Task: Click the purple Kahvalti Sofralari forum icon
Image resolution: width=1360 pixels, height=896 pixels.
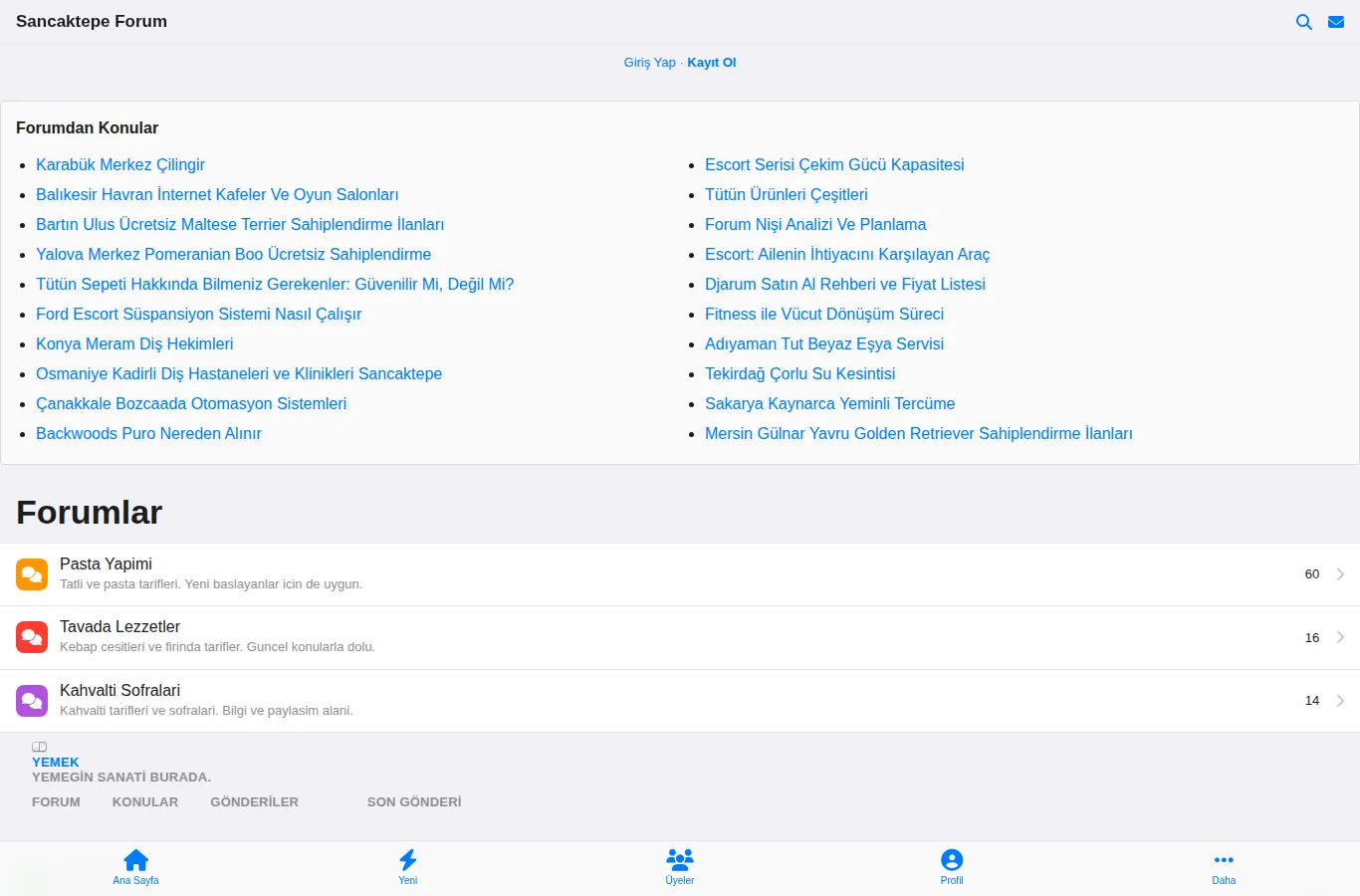Action: (32, 701)
